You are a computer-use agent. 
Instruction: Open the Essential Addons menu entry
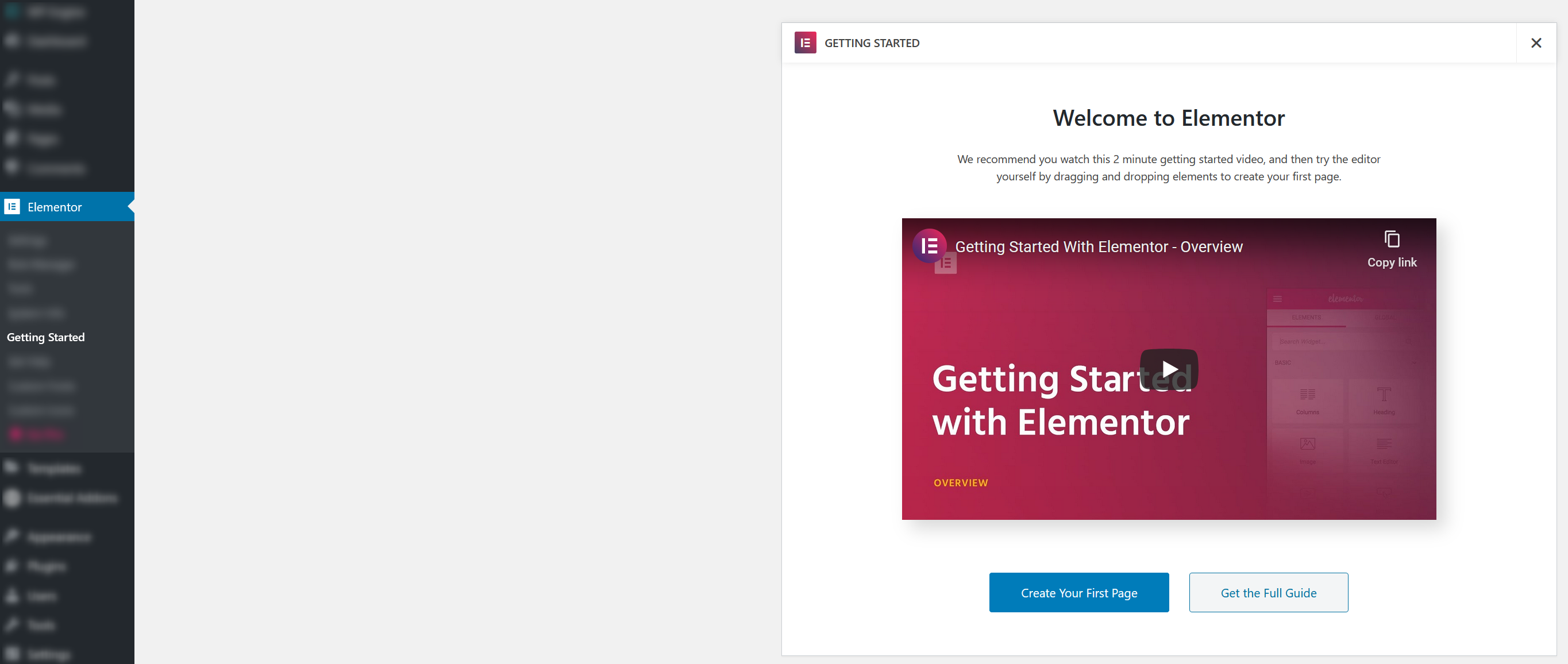[71, 498]
